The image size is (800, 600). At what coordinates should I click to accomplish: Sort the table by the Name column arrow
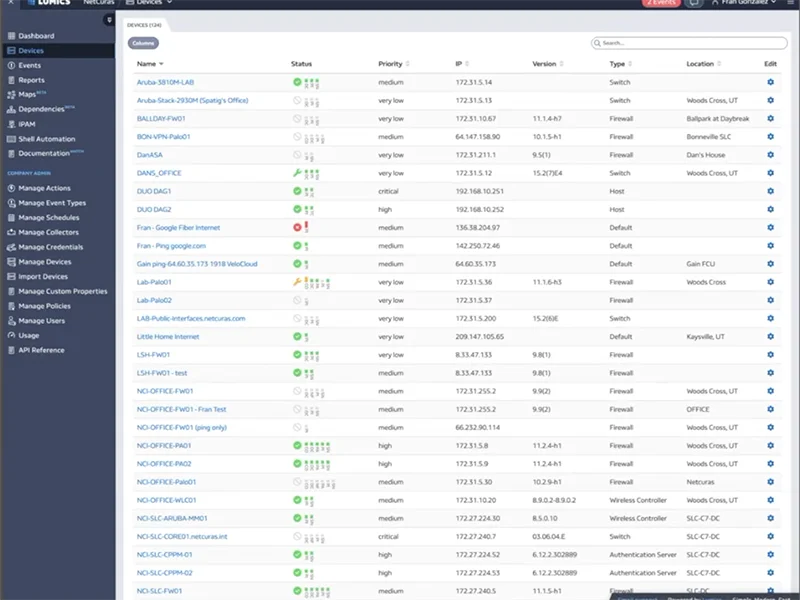tap(161, 64)
